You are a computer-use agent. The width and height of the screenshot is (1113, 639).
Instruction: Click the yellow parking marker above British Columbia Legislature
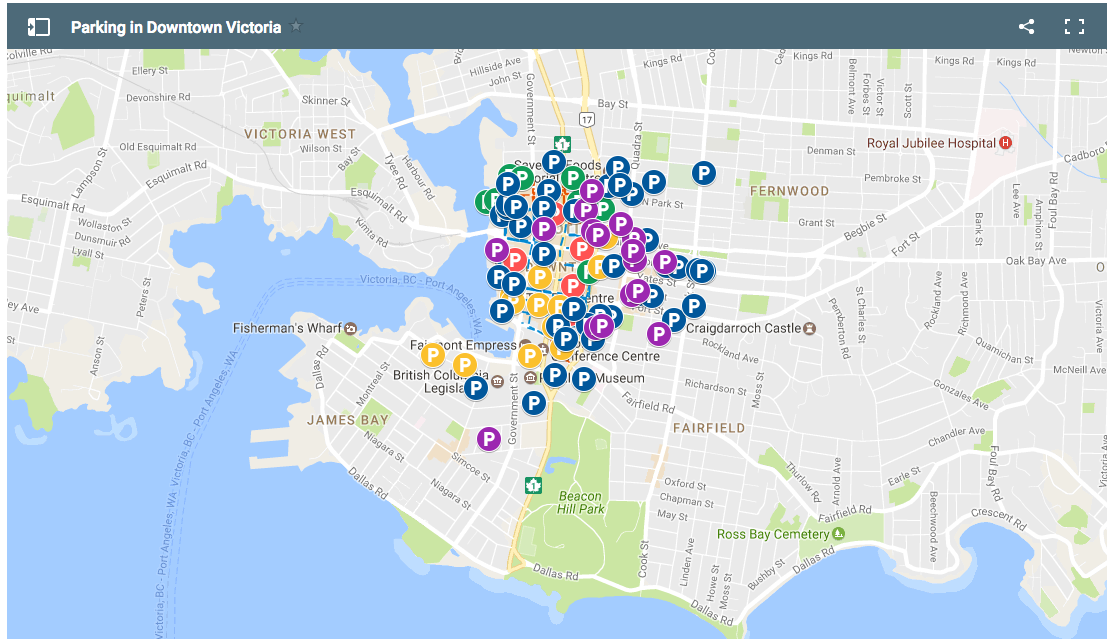(x=464, y=365)
